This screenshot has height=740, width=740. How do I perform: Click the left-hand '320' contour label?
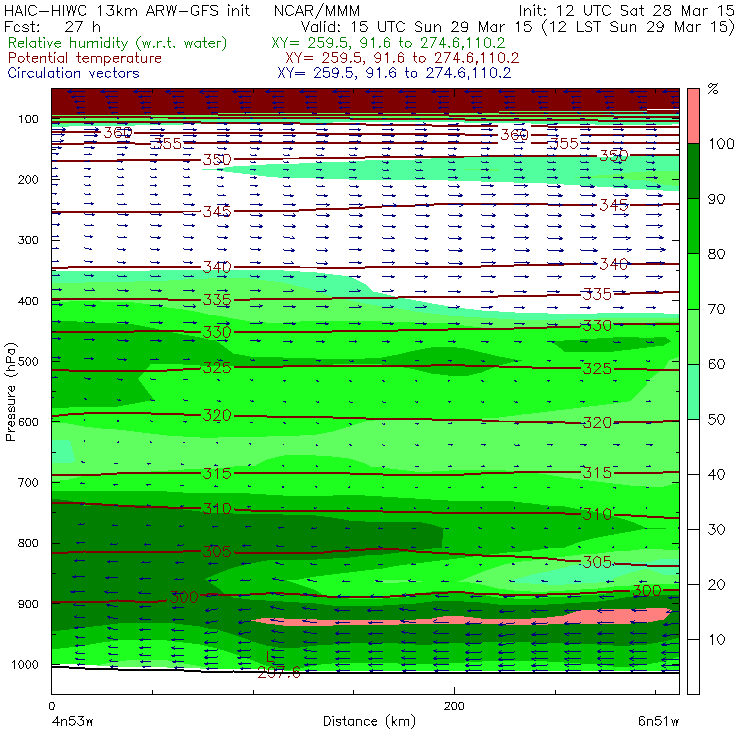(x=217, y=416)
